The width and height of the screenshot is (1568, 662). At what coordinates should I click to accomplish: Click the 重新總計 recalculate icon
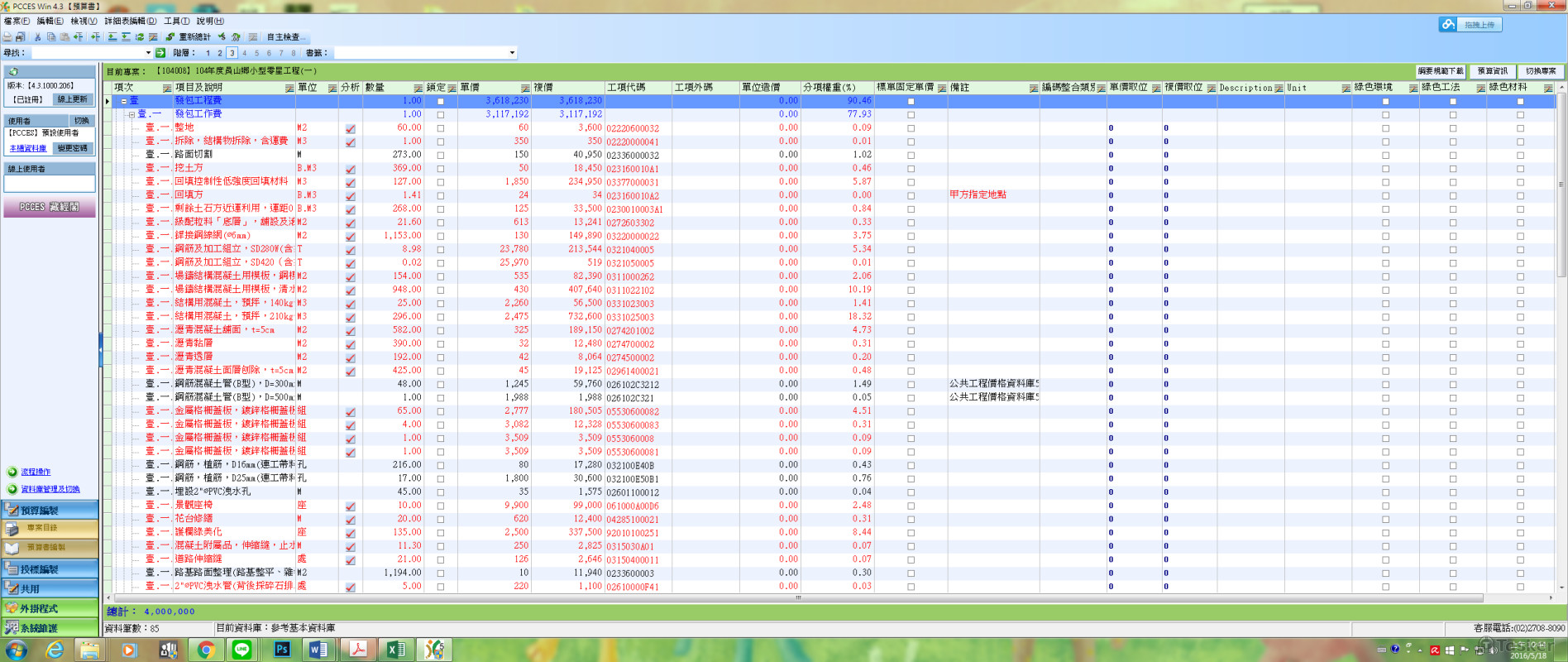(170, 37)
